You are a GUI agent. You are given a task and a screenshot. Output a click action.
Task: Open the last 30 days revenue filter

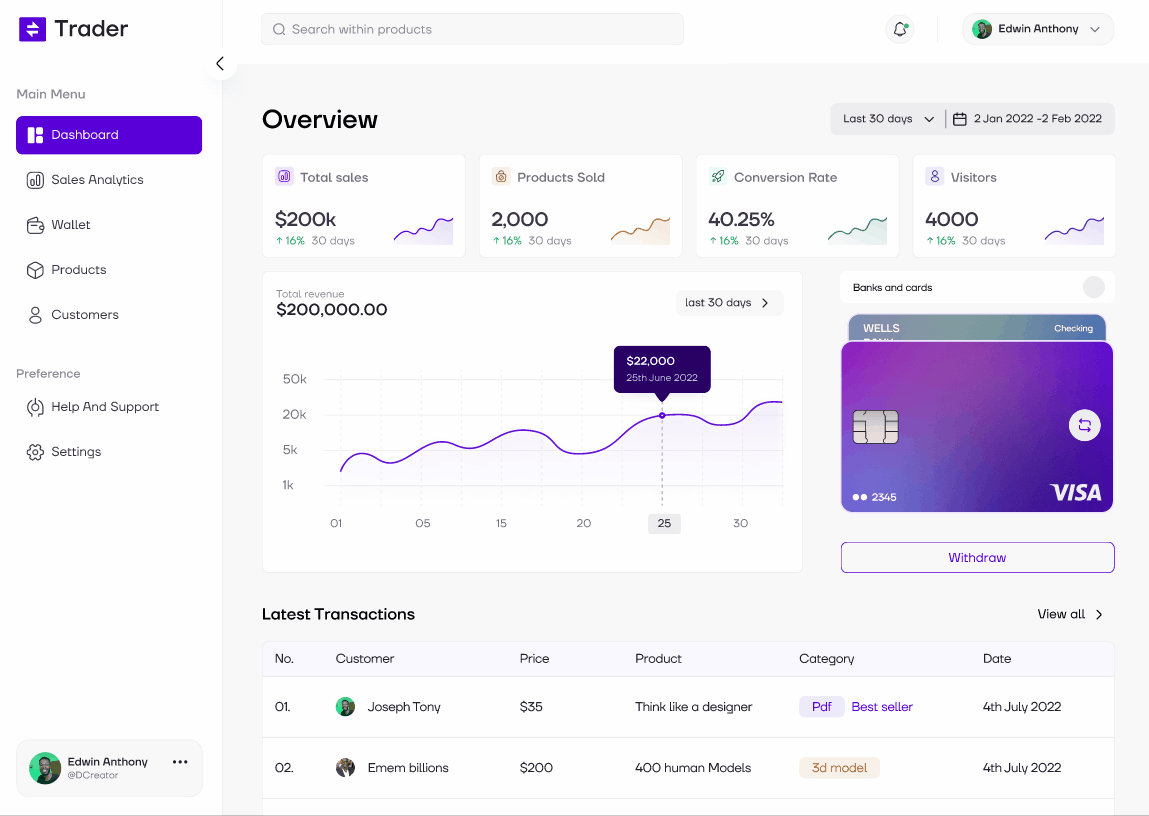(x=729, y=302)
